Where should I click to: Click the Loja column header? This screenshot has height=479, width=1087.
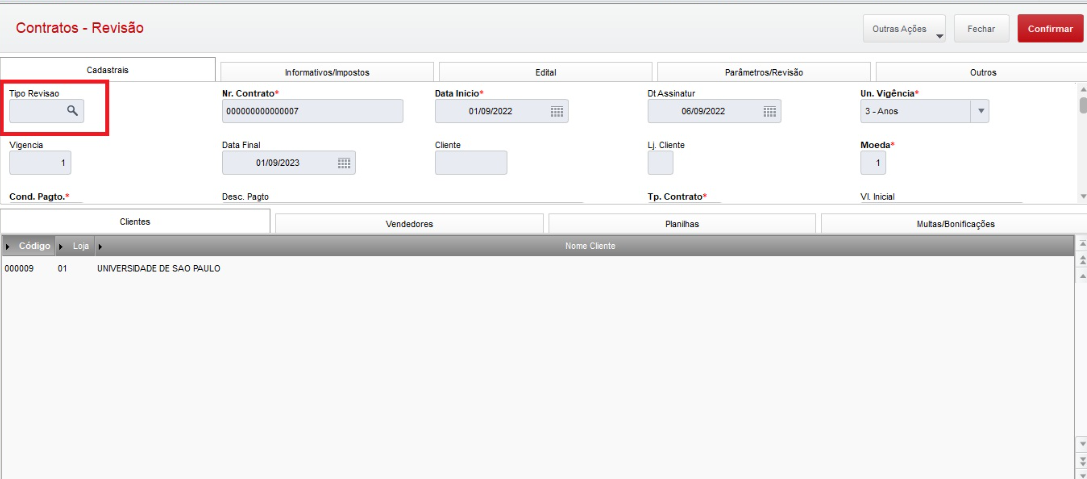tap(75, 246)
